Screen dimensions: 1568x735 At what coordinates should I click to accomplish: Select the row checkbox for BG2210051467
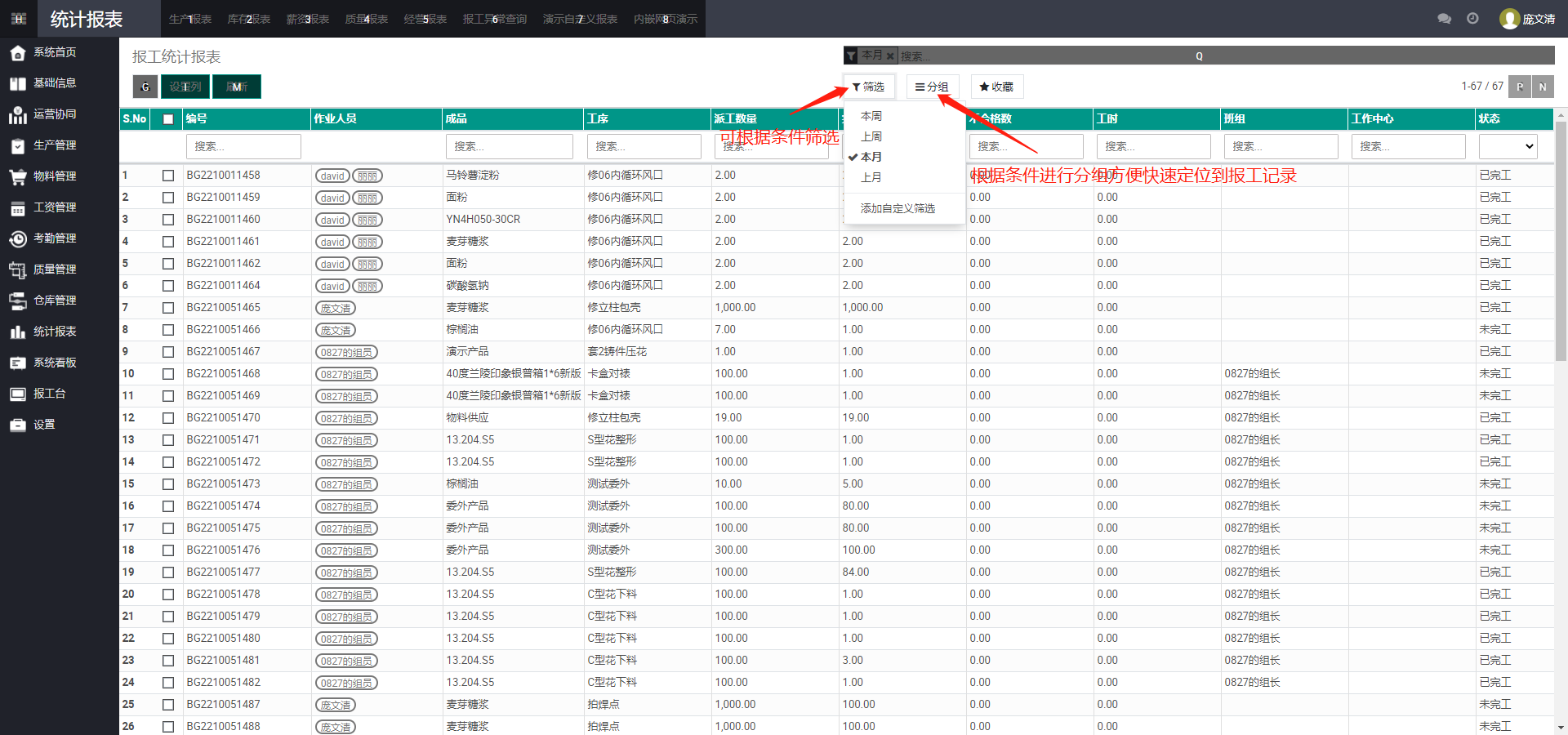(x=168, y=352)
